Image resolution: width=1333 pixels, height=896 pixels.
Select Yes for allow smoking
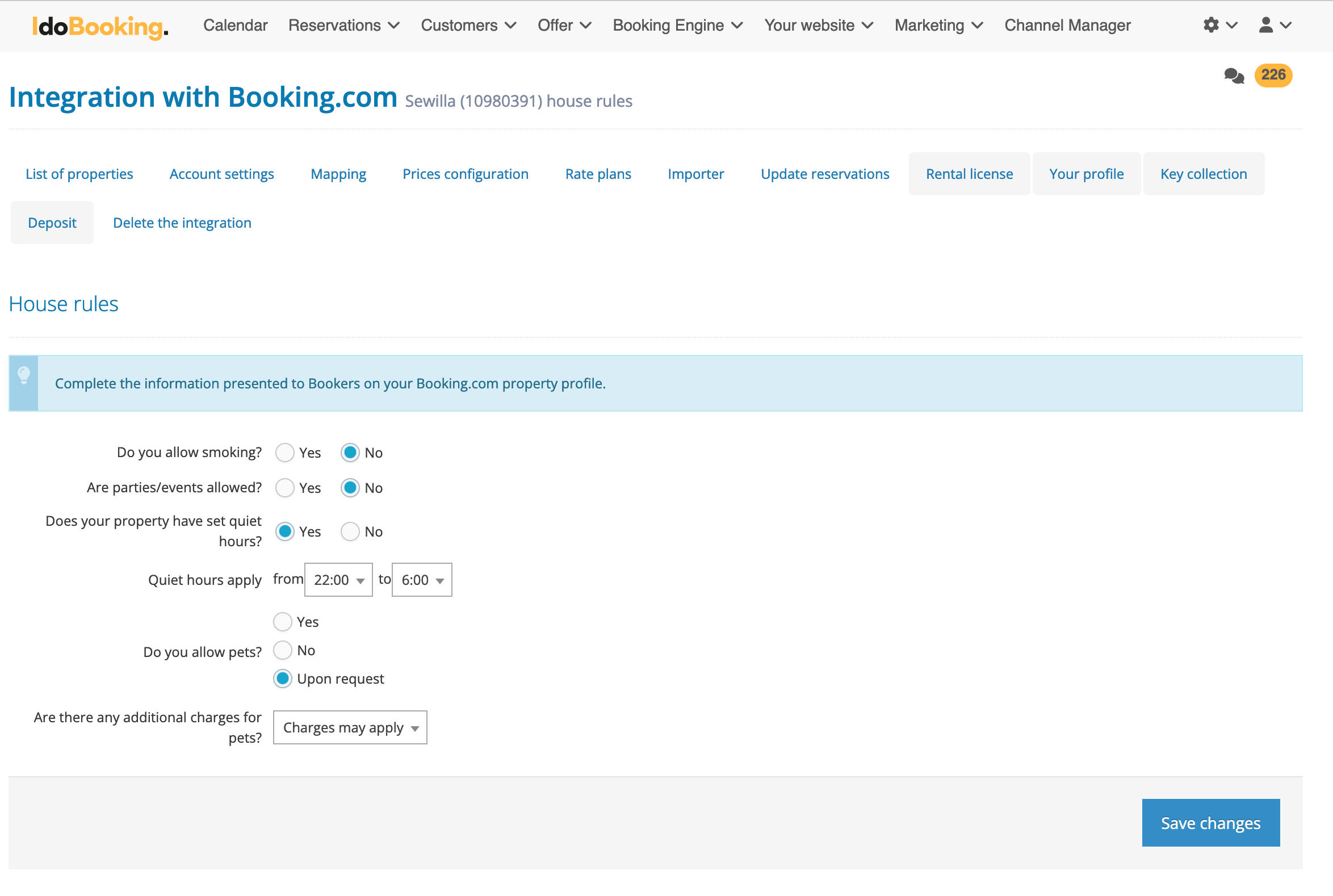click(x=284, y=453)
